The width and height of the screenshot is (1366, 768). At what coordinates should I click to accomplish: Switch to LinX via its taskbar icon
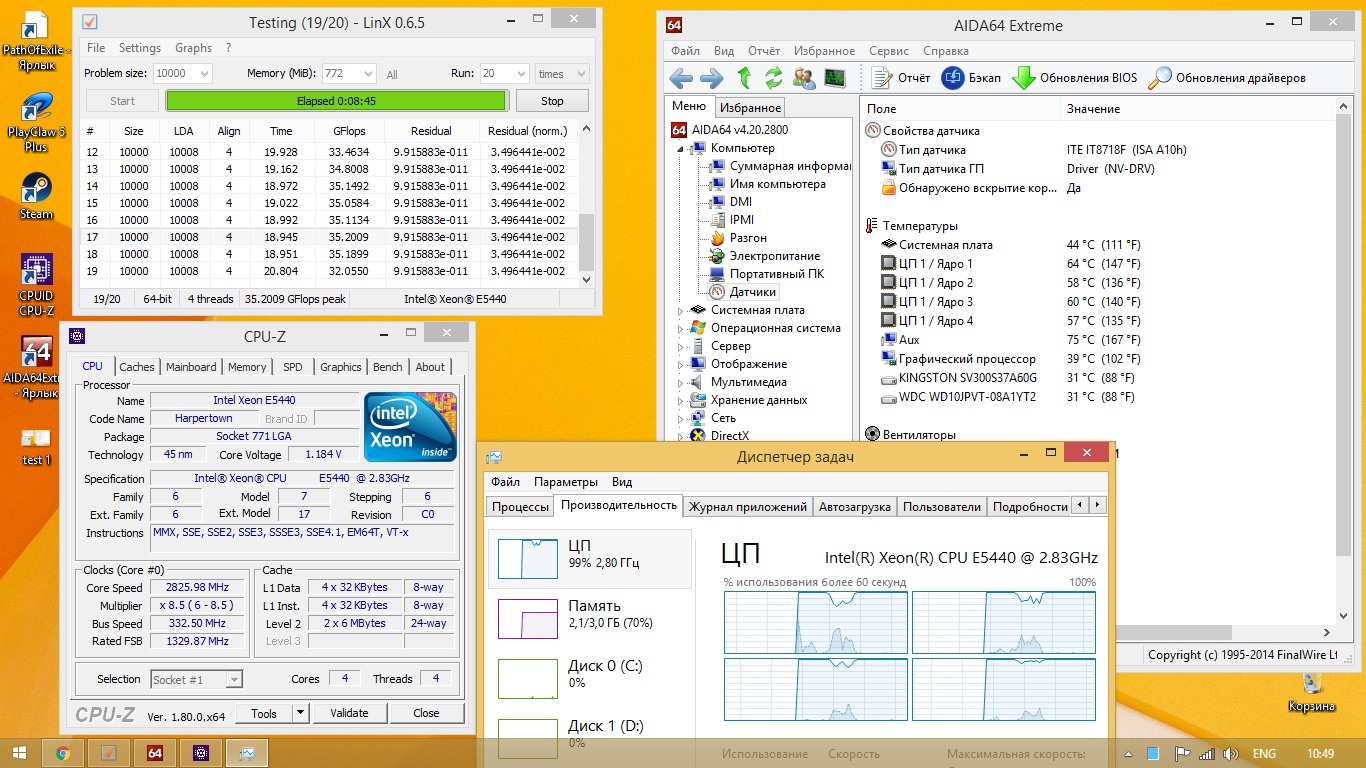click(109, 753)
